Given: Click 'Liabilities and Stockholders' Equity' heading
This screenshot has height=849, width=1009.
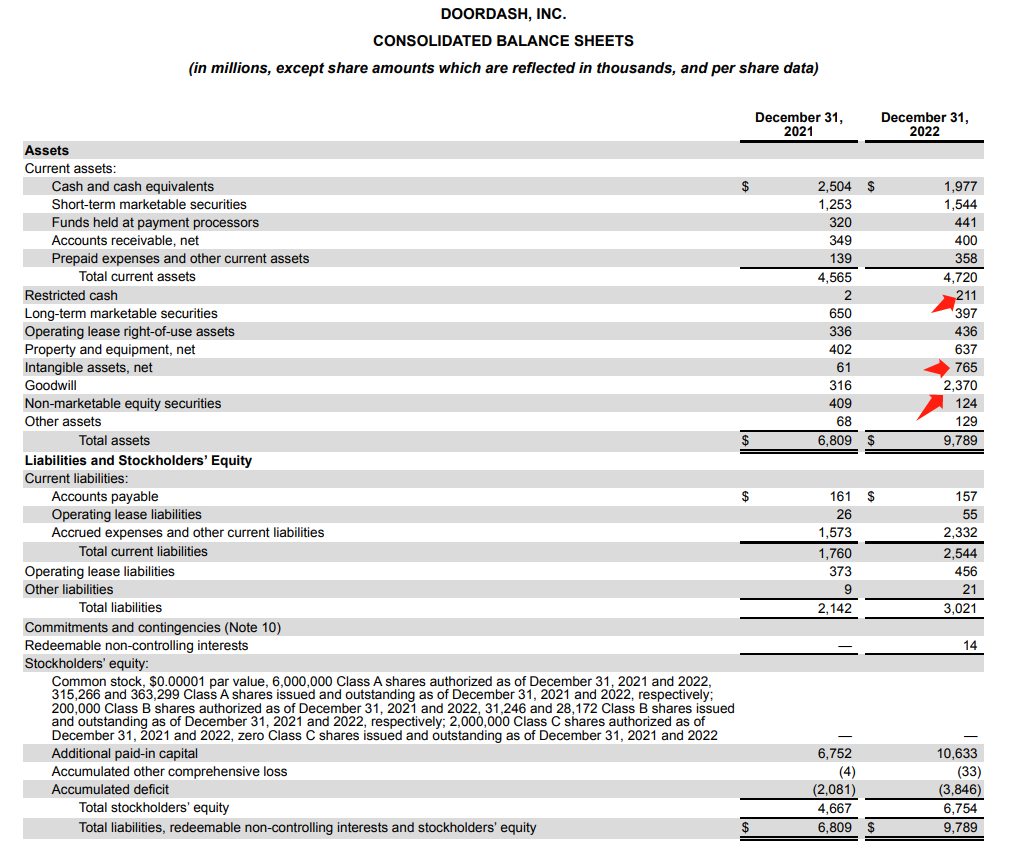Looking at the screenshot, I should tap(138, 461).
